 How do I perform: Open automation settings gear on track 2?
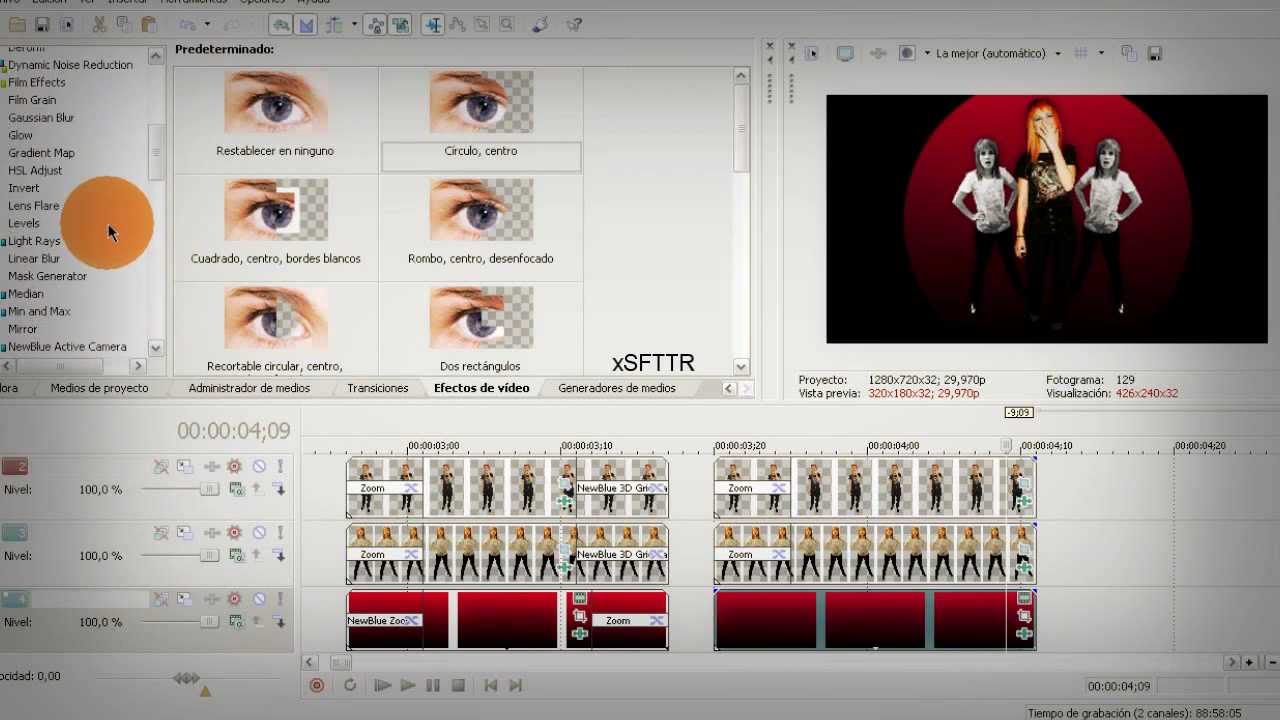click(x=235, y=467)
